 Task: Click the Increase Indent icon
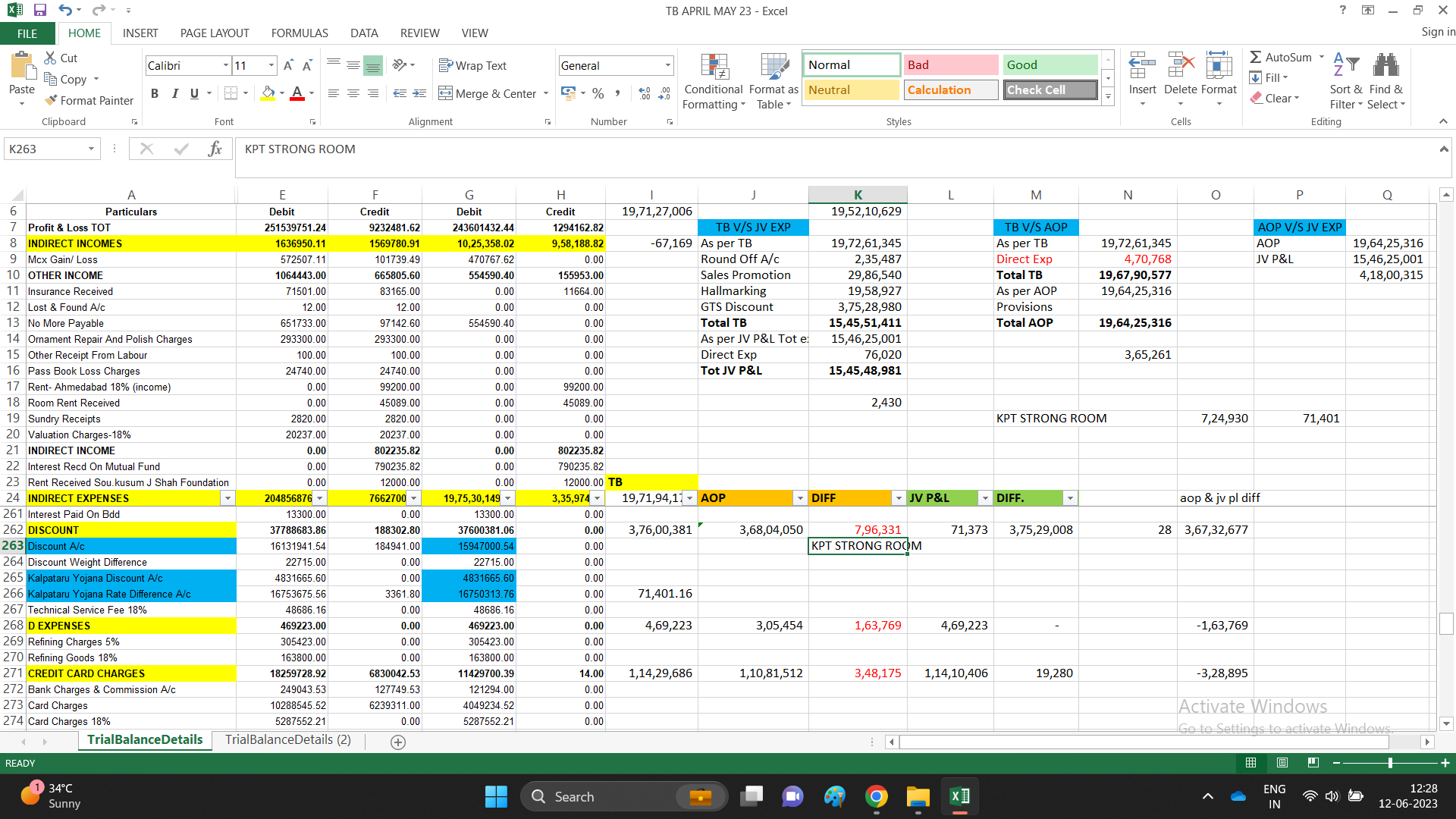click(419, 93)
